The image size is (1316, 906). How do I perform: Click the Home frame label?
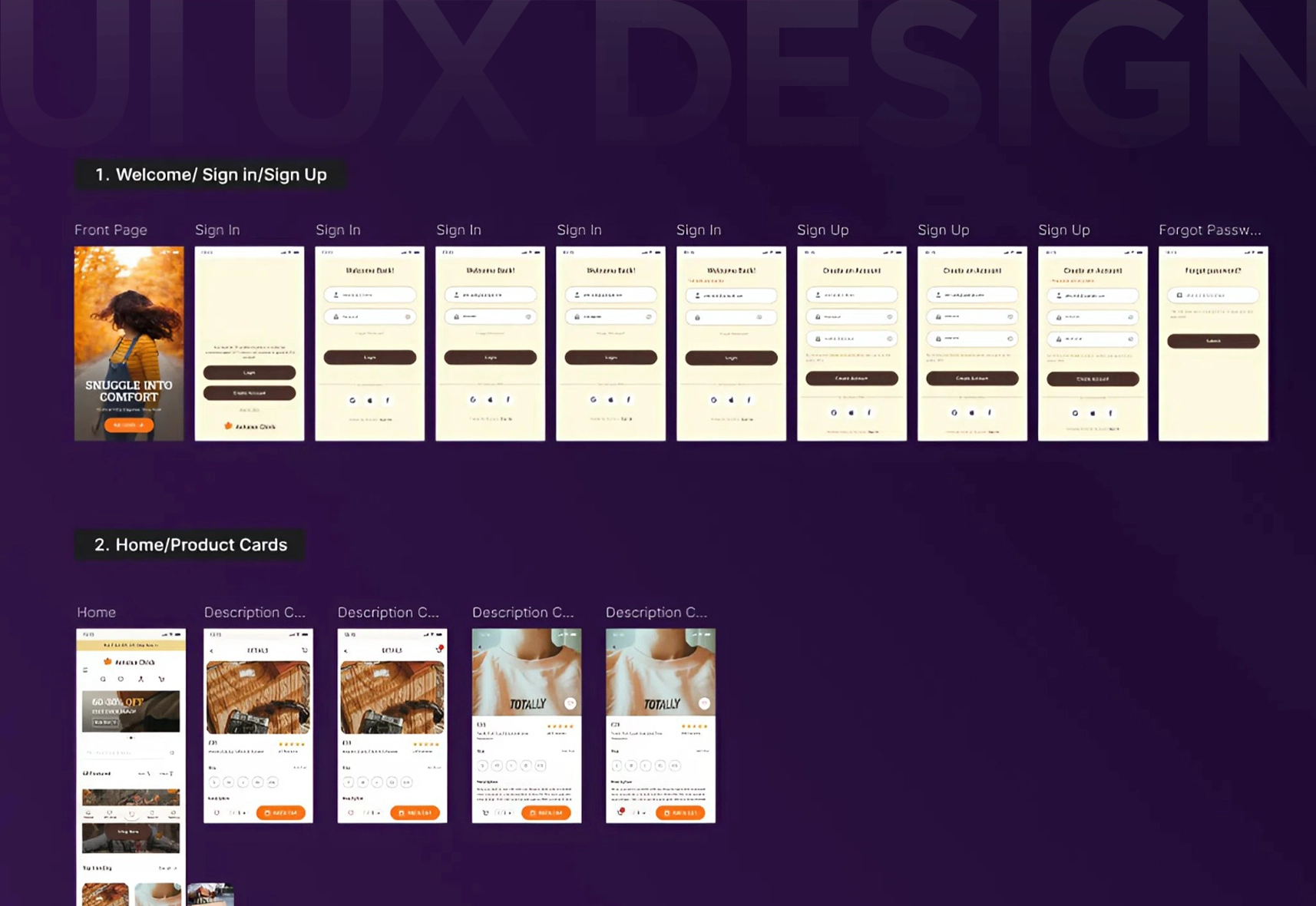(97, 613)
